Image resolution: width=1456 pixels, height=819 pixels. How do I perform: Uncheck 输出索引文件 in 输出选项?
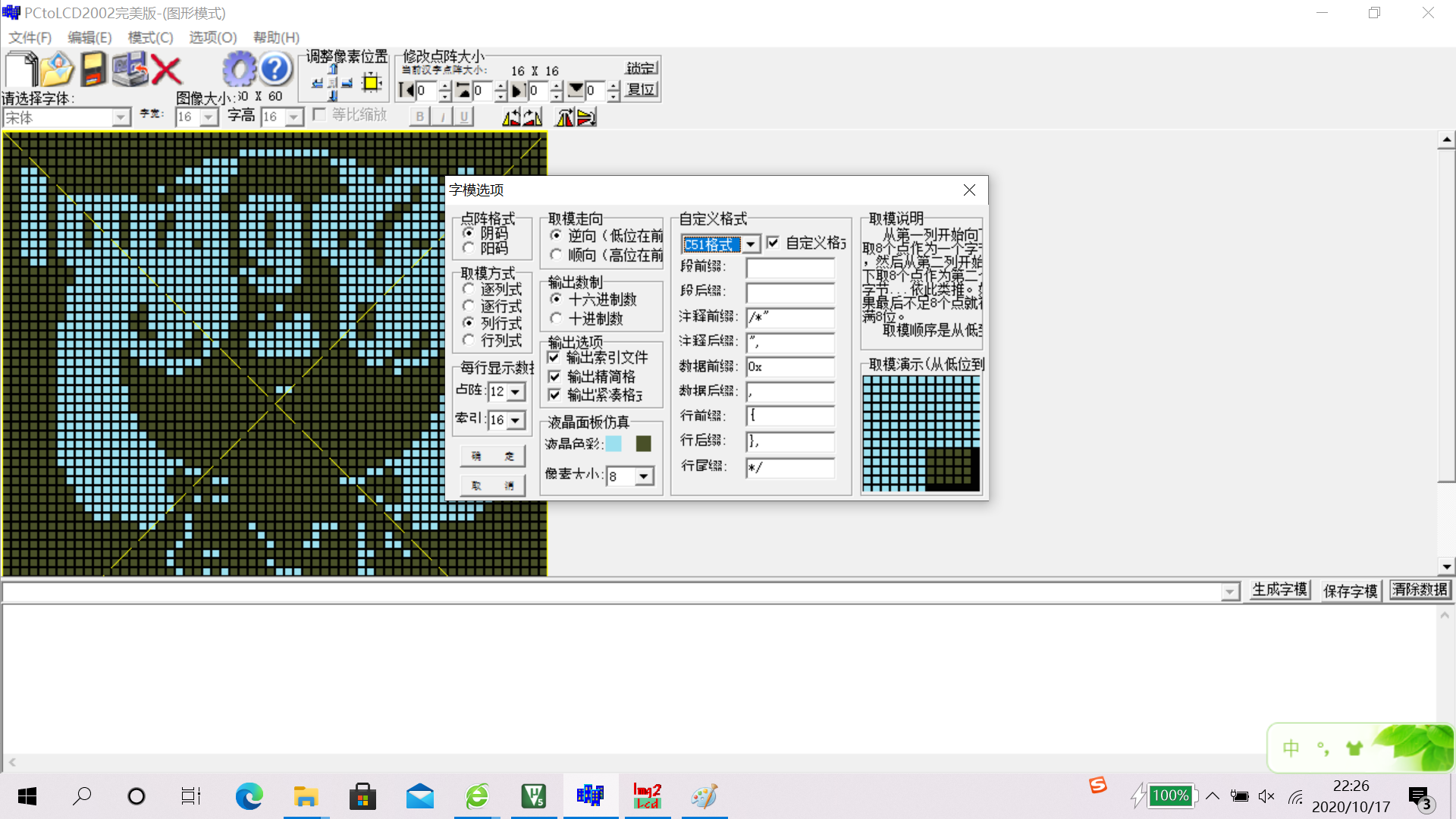click(x=554, y=357)
